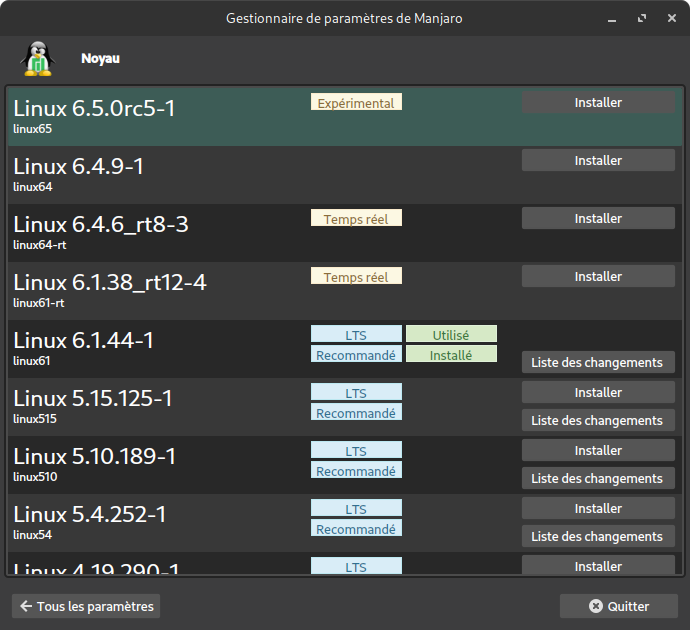Click the window title Gestionnaire de paramètres
The width and height of the screenshot is (690, 630).
click(x=344, y=18)
